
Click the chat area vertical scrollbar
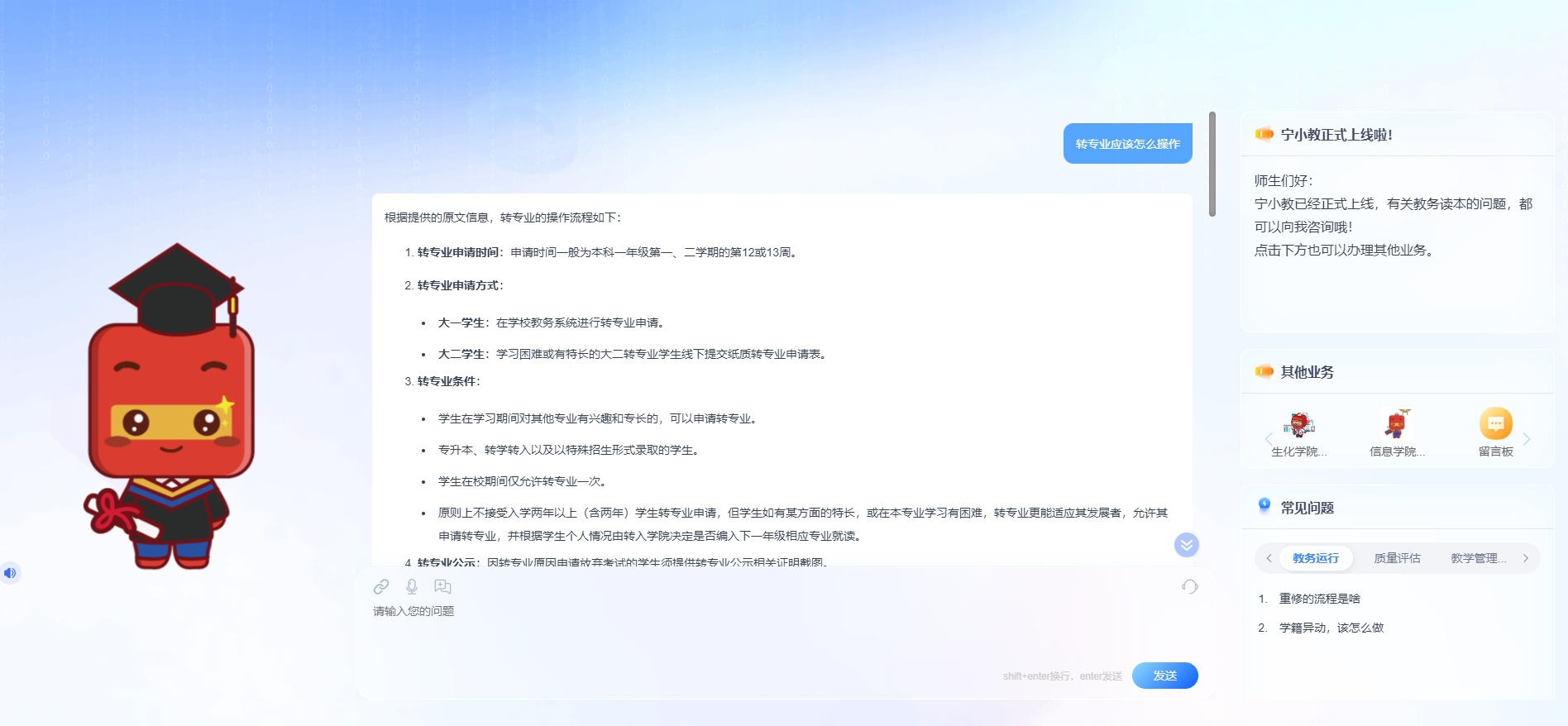pyautogui.click(x=1212, y=164)
